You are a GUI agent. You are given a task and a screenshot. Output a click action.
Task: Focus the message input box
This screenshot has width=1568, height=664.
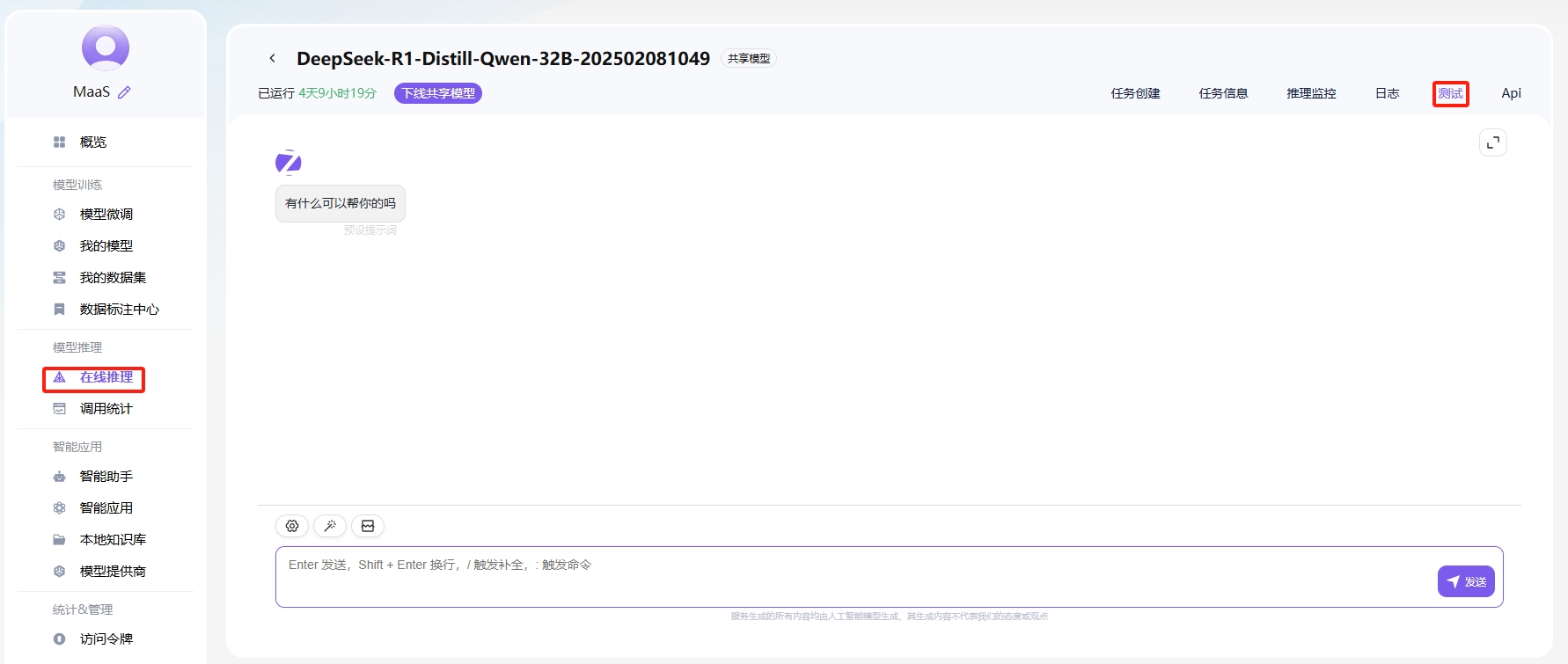889,577
